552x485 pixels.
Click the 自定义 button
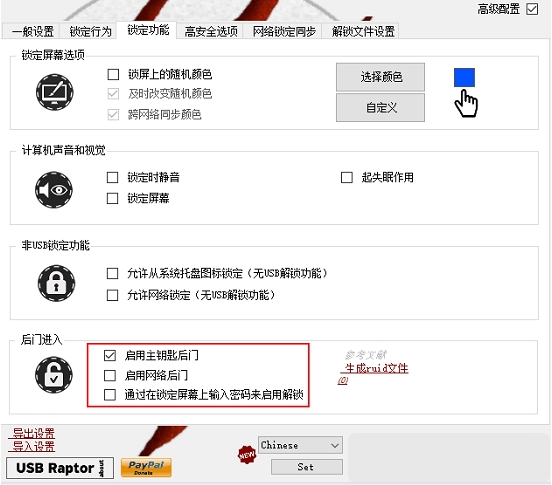pyautogui.click(x=381, y=107)
